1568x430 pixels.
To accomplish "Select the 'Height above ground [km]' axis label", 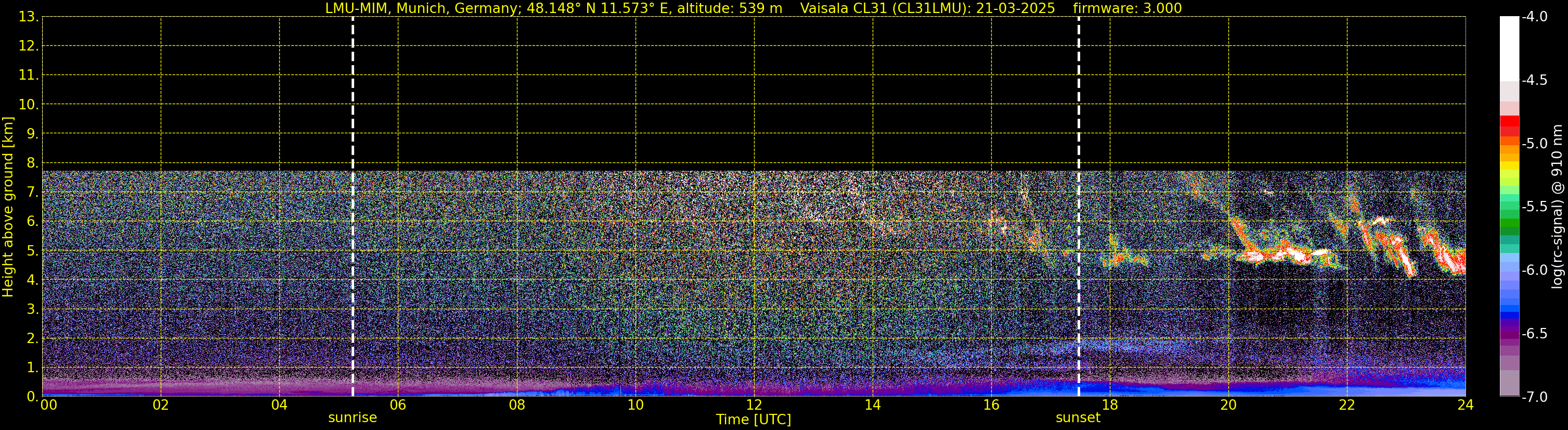I will (8, 207).
